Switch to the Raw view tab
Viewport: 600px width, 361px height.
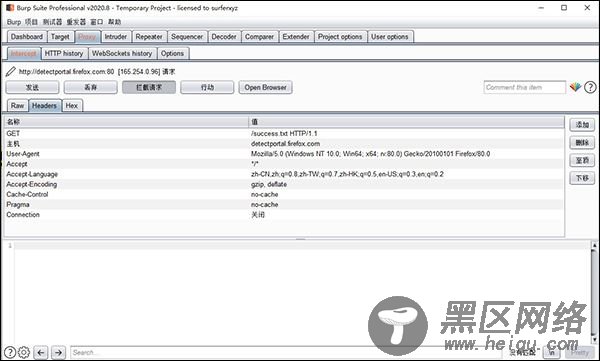tap(18, 106)
